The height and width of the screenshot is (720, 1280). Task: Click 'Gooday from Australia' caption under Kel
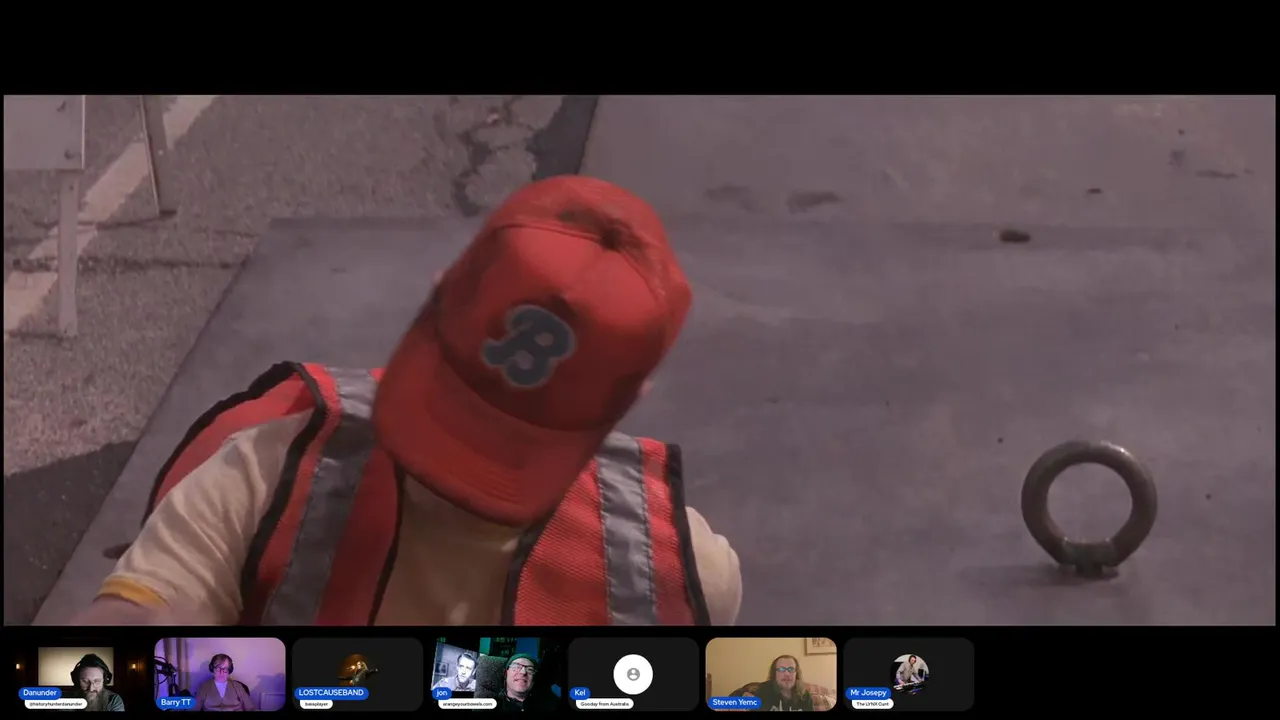coord(604,704)
